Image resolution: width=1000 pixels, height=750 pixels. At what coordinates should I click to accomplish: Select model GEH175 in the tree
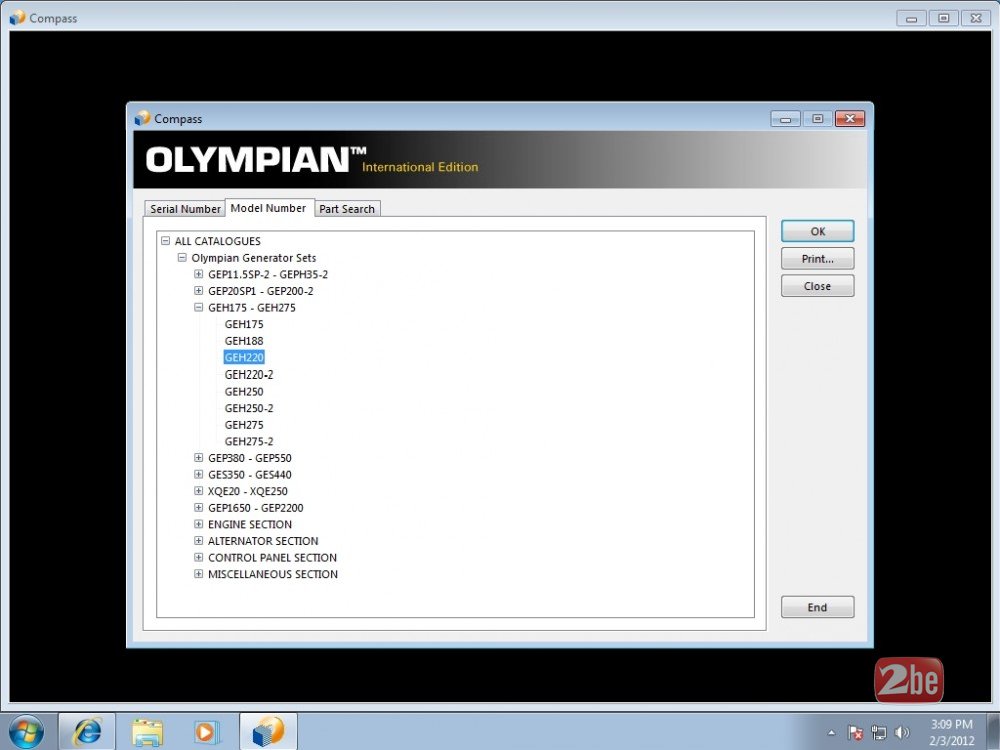(x=244, y=325)
